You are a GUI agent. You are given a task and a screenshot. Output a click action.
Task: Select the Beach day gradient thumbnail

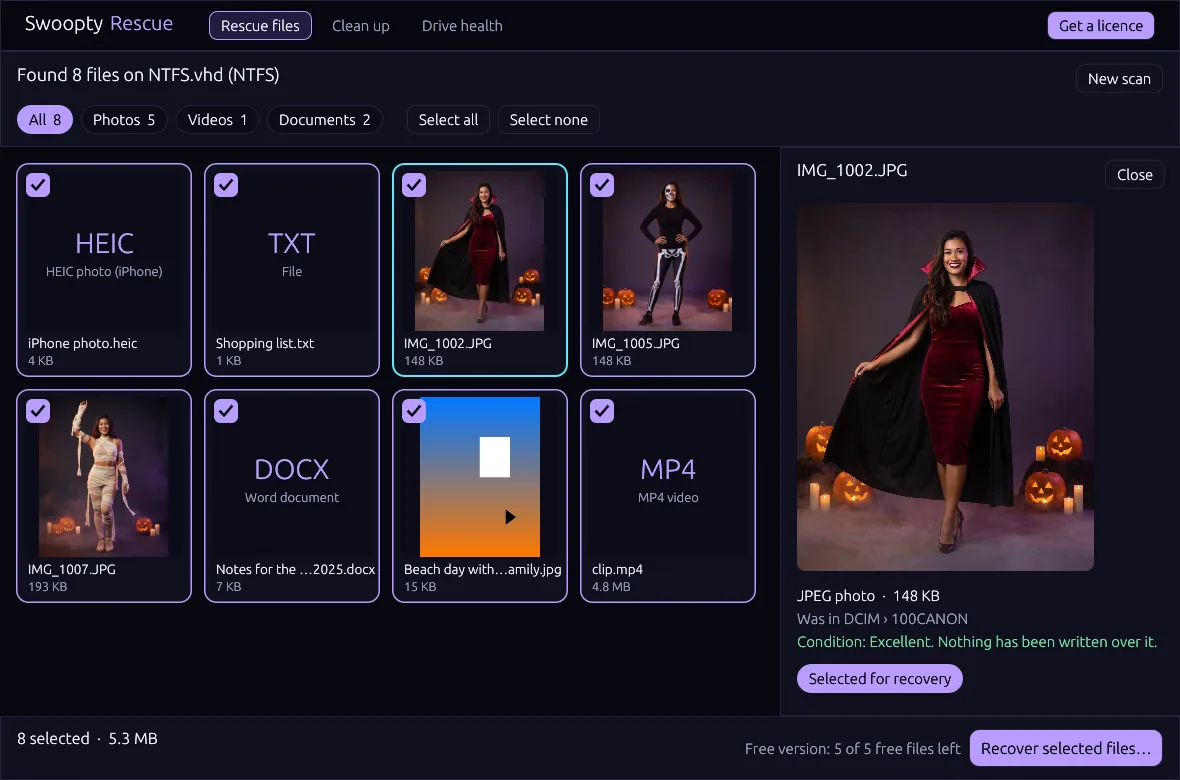479,477
